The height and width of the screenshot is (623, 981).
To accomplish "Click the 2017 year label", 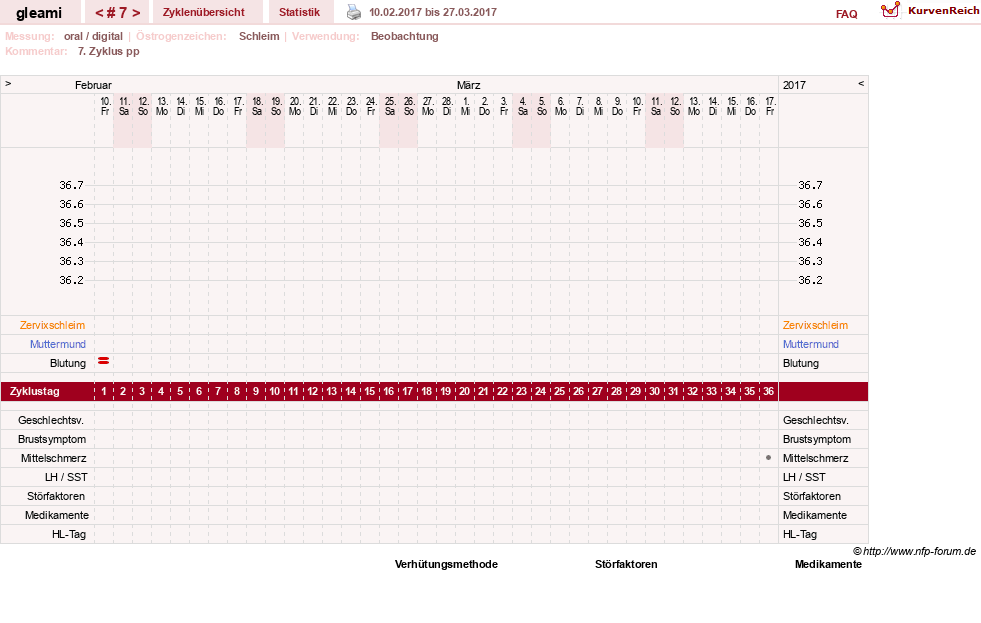I will 795,85.
